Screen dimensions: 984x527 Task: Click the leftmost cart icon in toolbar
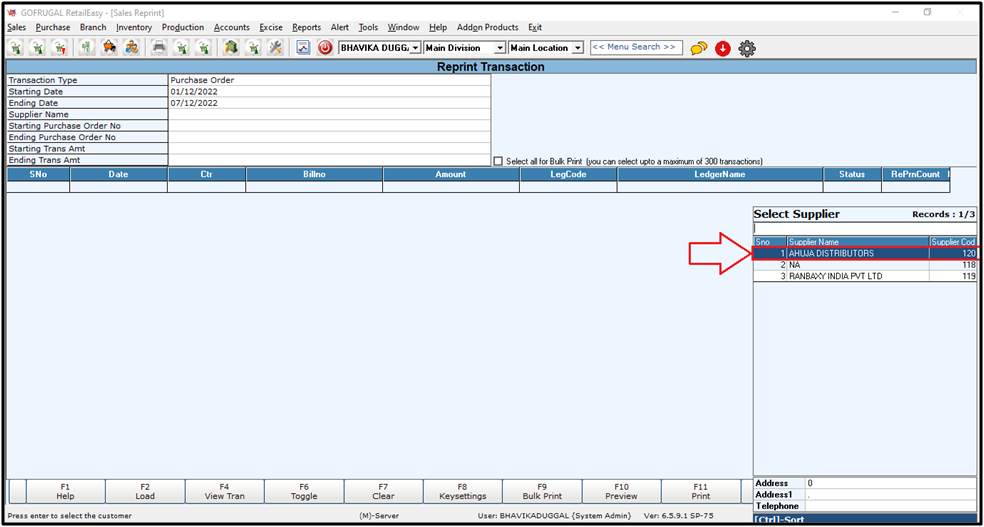(16, 47)
